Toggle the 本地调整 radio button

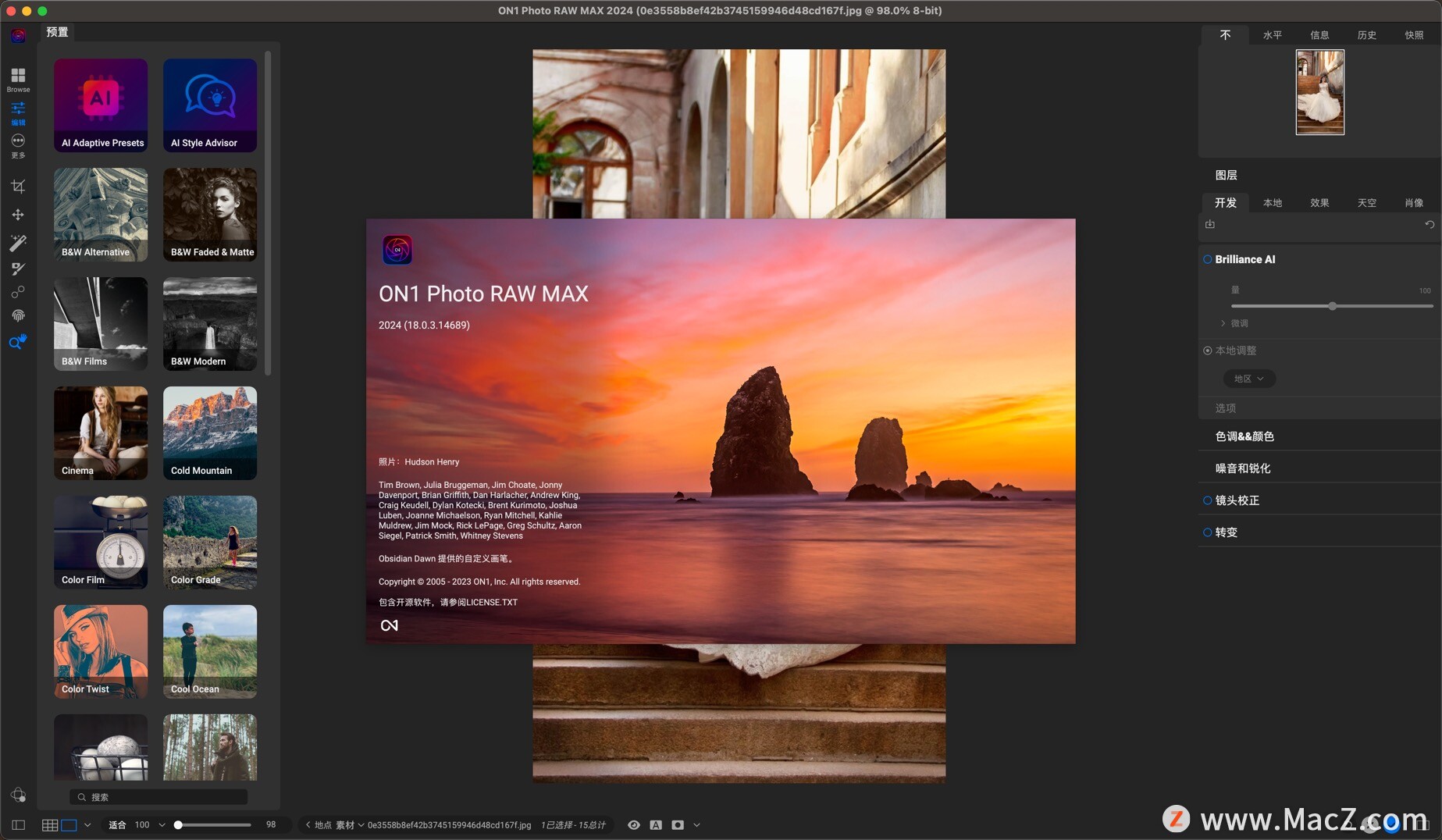coord(1207,351)
